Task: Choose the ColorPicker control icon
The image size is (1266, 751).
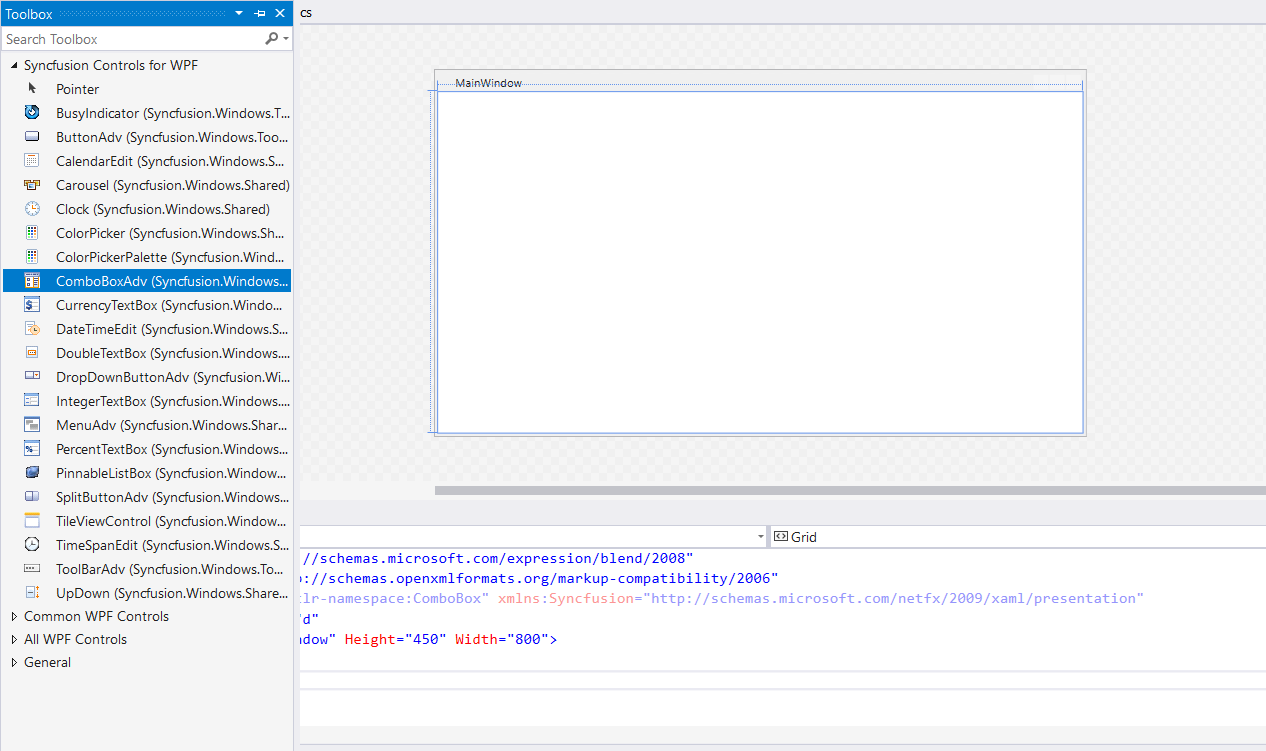Action: pos(32,233)
